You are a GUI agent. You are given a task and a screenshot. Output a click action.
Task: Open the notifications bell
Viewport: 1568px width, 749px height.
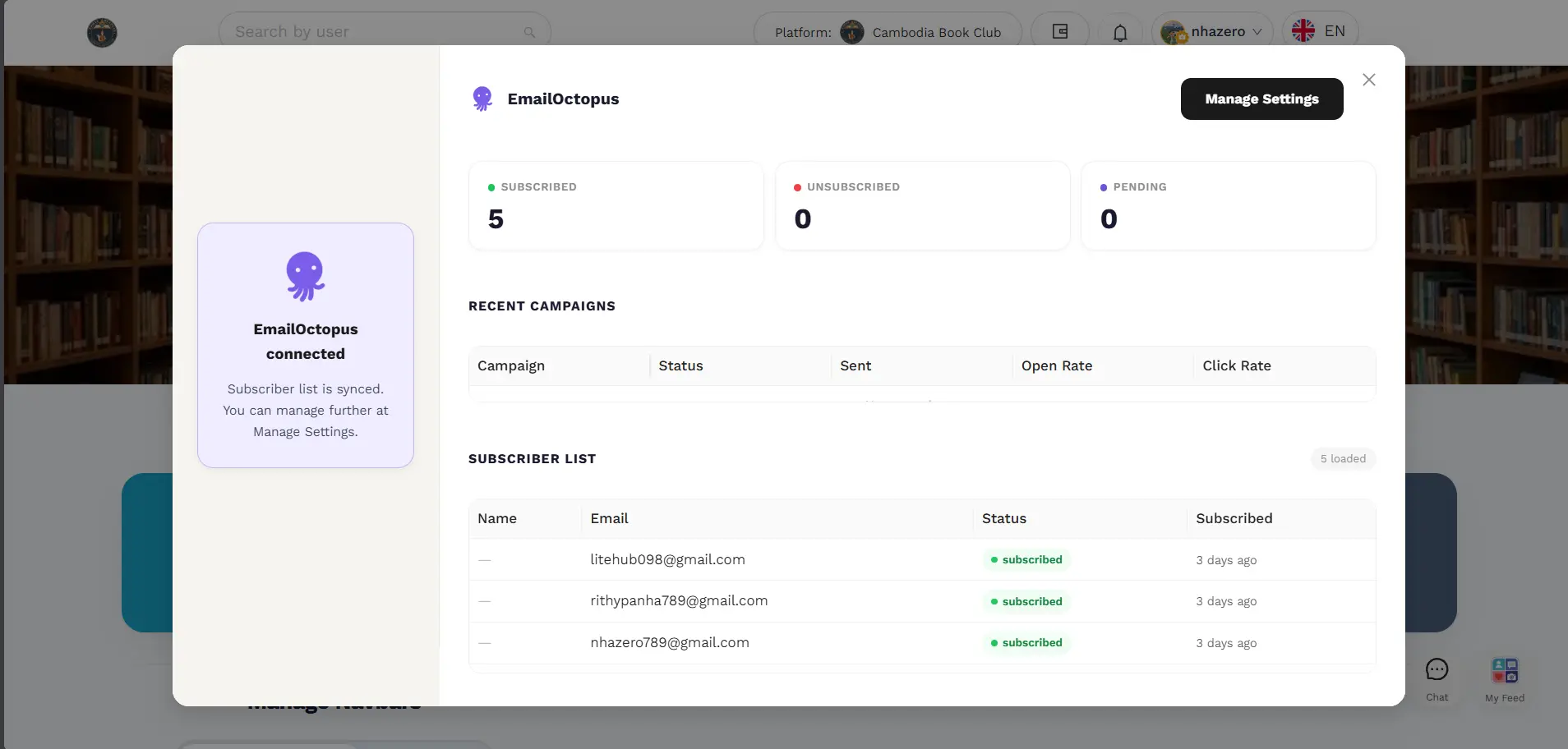[x=1120, y=32]
